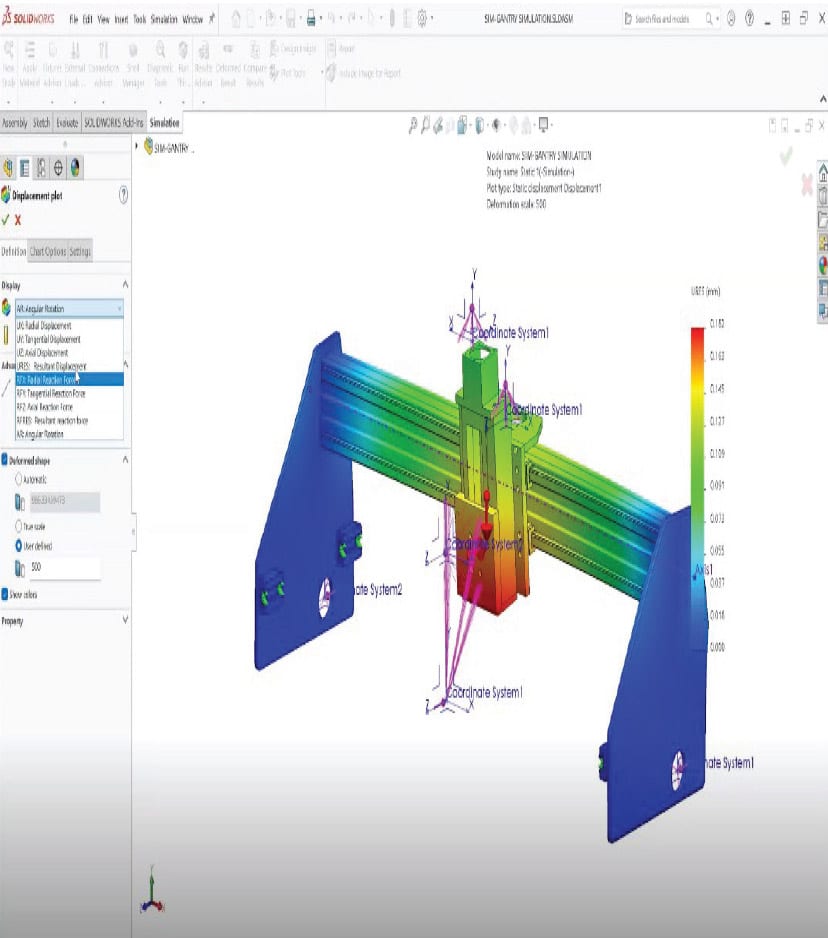The height and width of the screenshot is (938, 828).
Task: Open the DisplayManager color sphere tab icon
Action: click(x=75, y=168)
